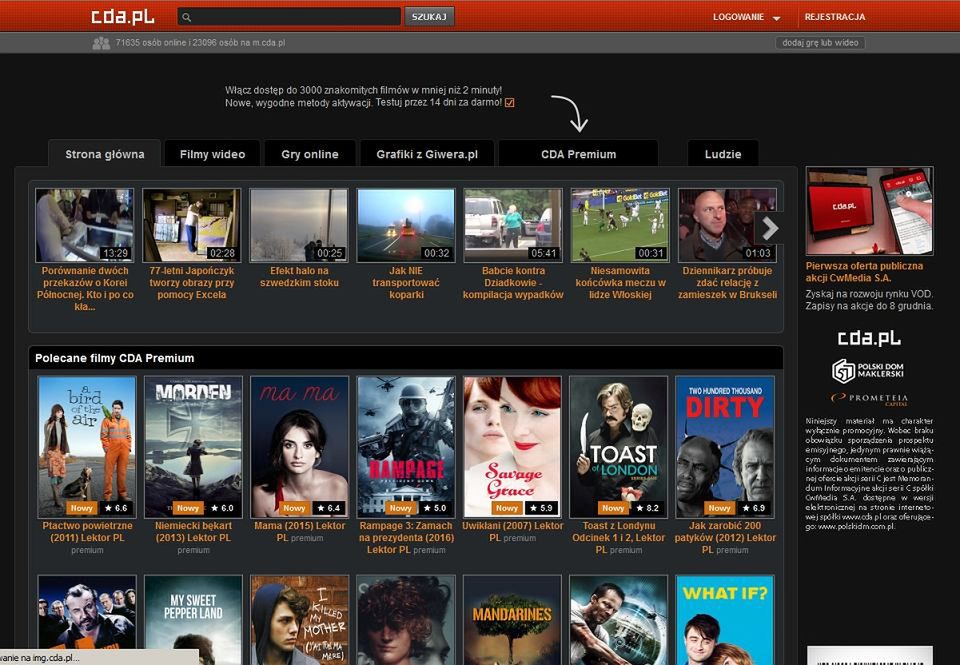Click 'Niesamowita końcówka meczu' title link

[620, 283]
